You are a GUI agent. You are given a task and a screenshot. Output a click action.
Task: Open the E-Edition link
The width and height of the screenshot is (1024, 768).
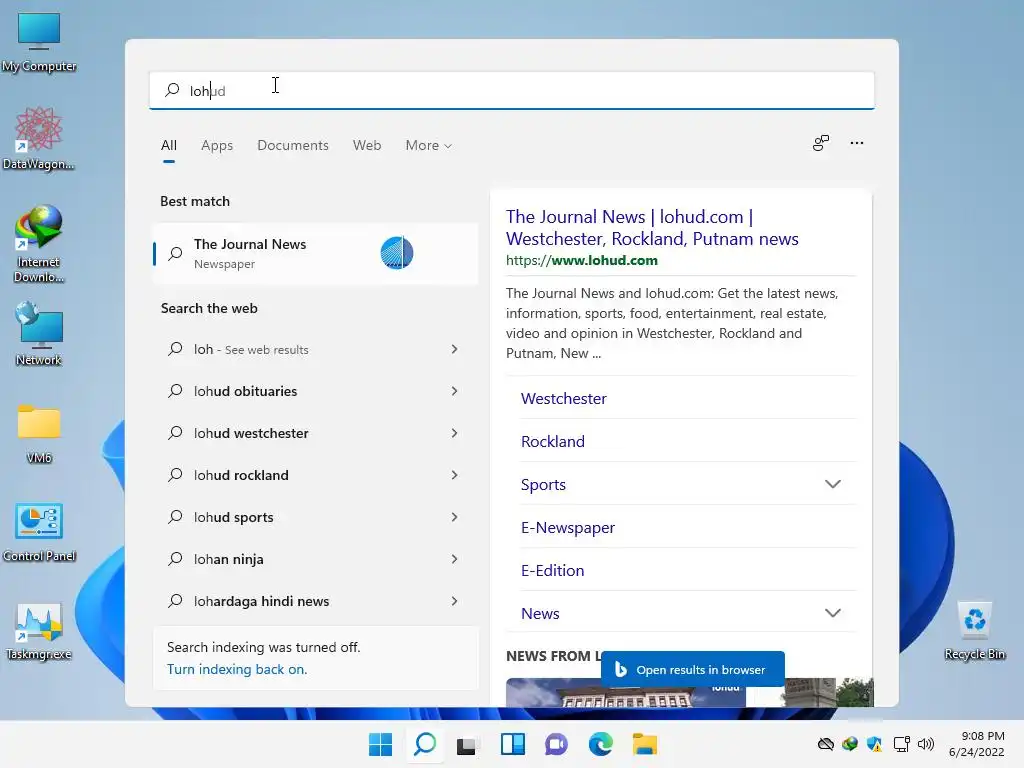552,571
